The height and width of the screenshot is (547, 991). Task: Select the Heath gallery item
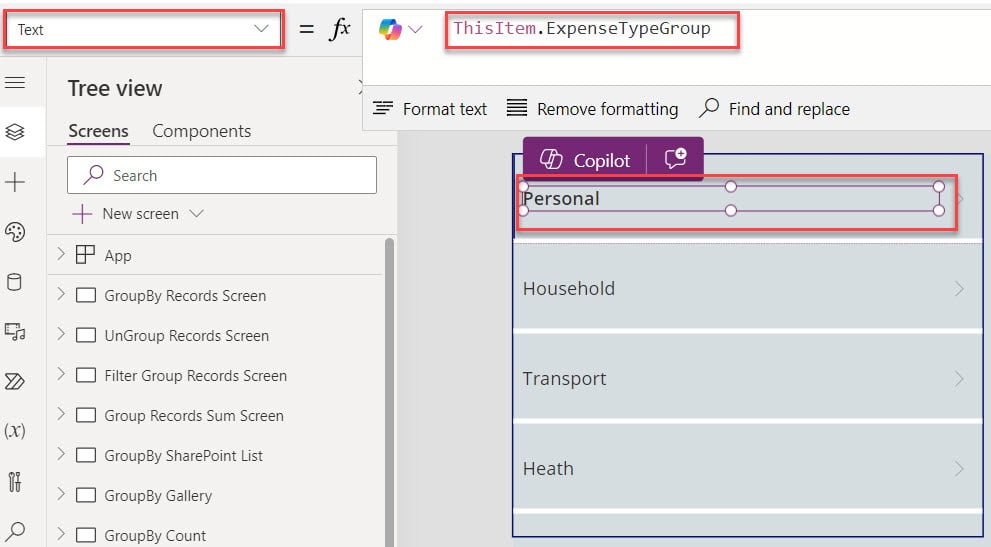748,468
